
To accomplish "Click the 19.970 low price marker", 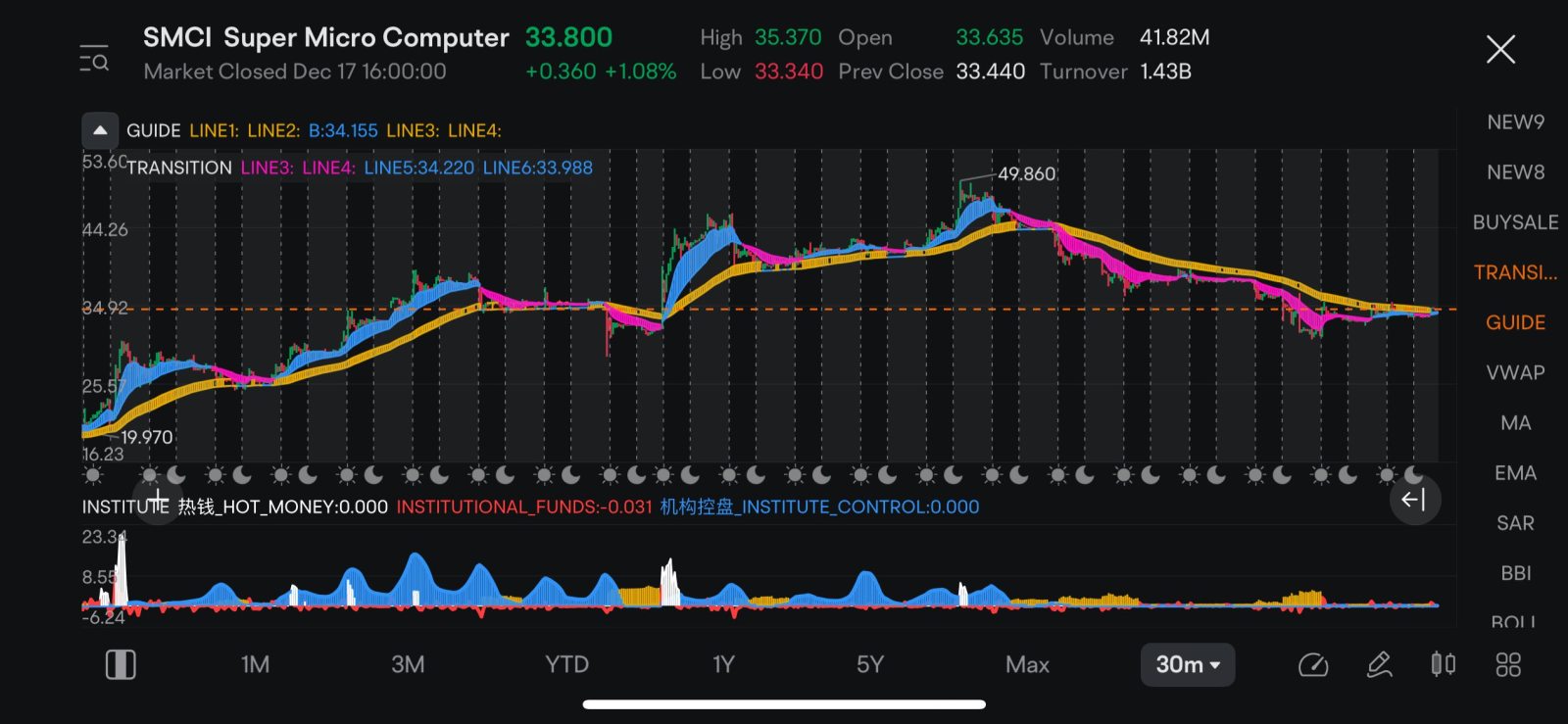I will click(147, 437).
